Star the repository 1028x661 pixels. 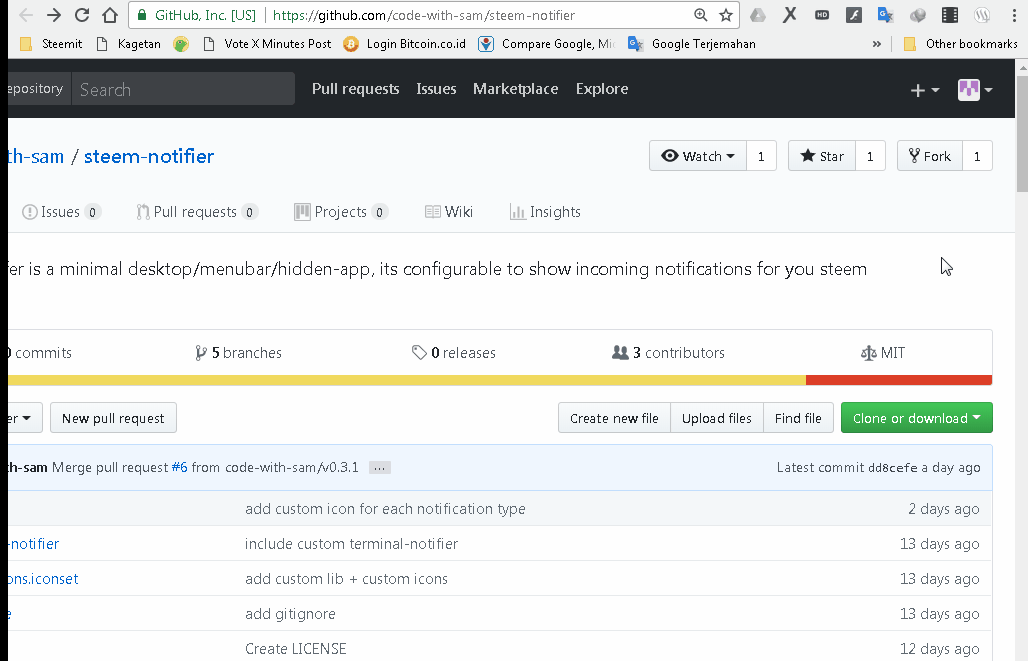tap(821, 156)
